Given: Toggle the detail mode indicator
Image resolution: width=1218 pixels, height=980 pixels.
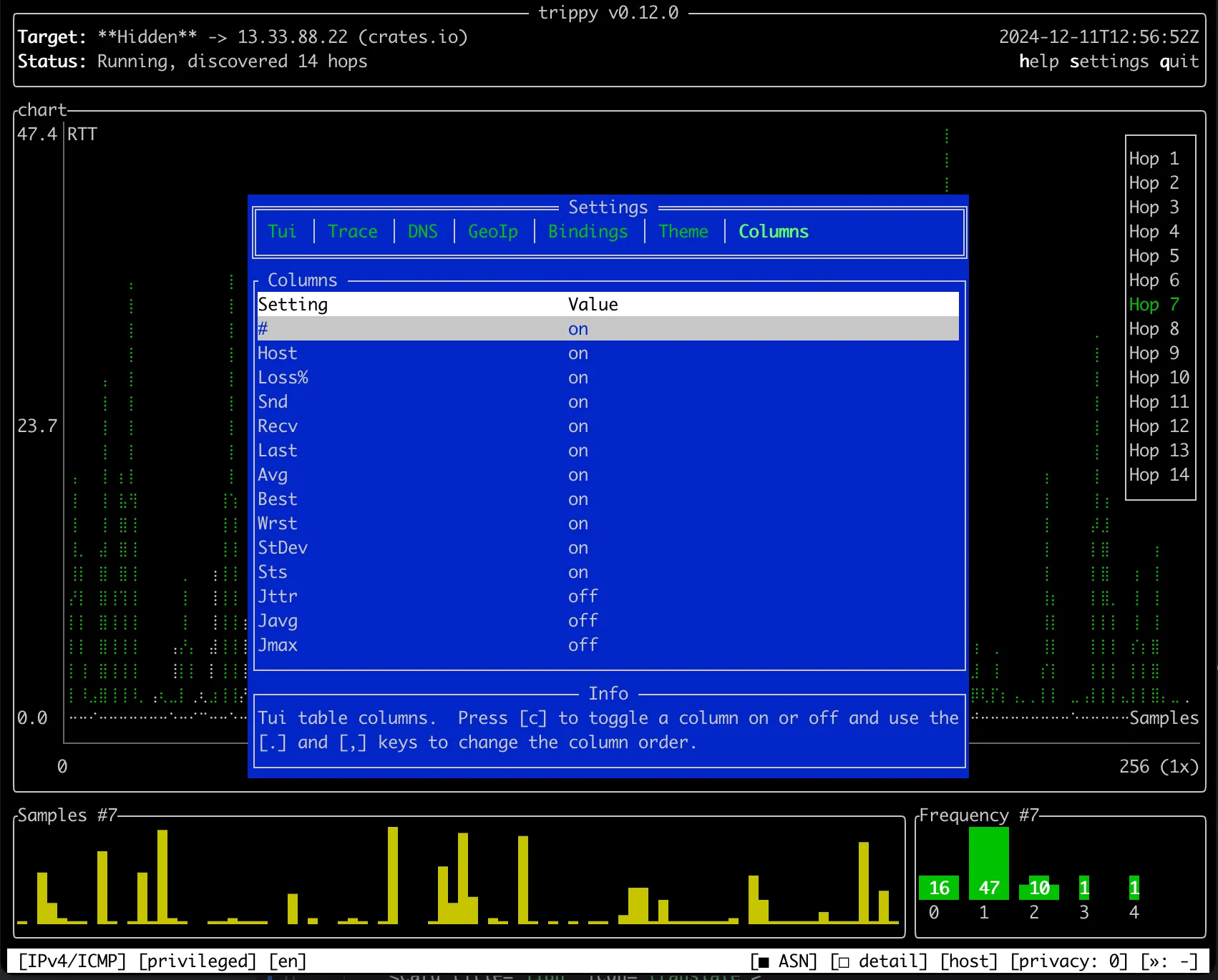Looking at the screenshot, I should pyautogui.click(x=879, y=961).
